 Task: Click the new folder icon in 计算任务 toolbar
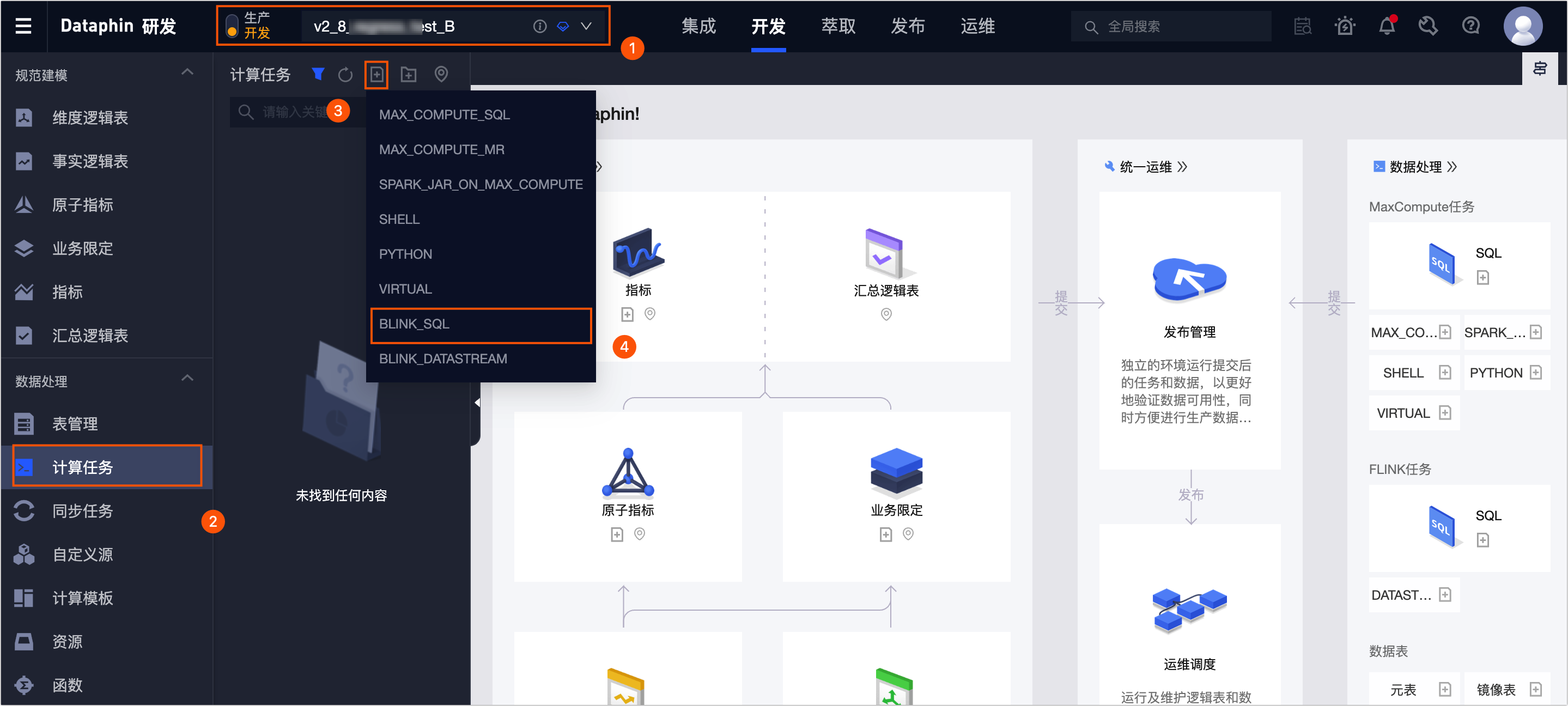[409, 75]
